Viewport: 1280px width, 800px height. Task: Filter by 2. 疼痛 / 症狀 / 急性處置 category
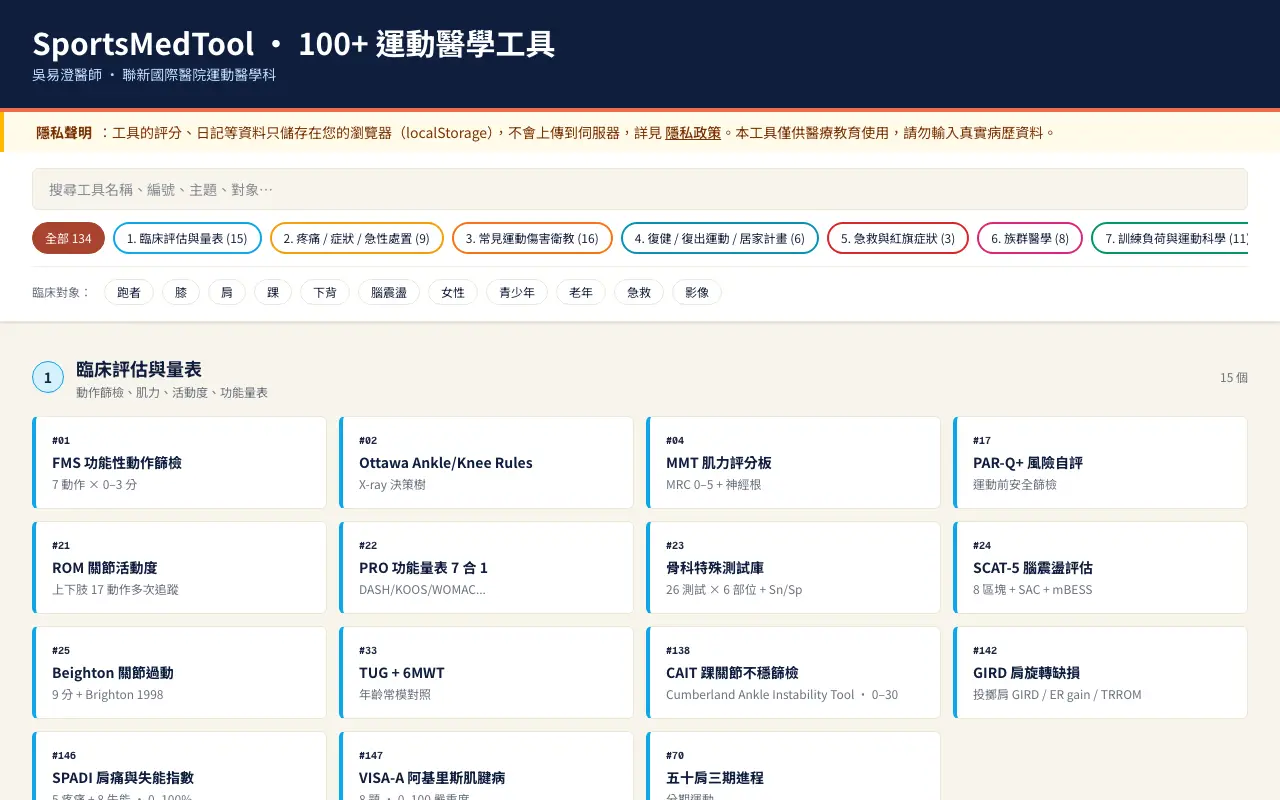tap(357, 238)
